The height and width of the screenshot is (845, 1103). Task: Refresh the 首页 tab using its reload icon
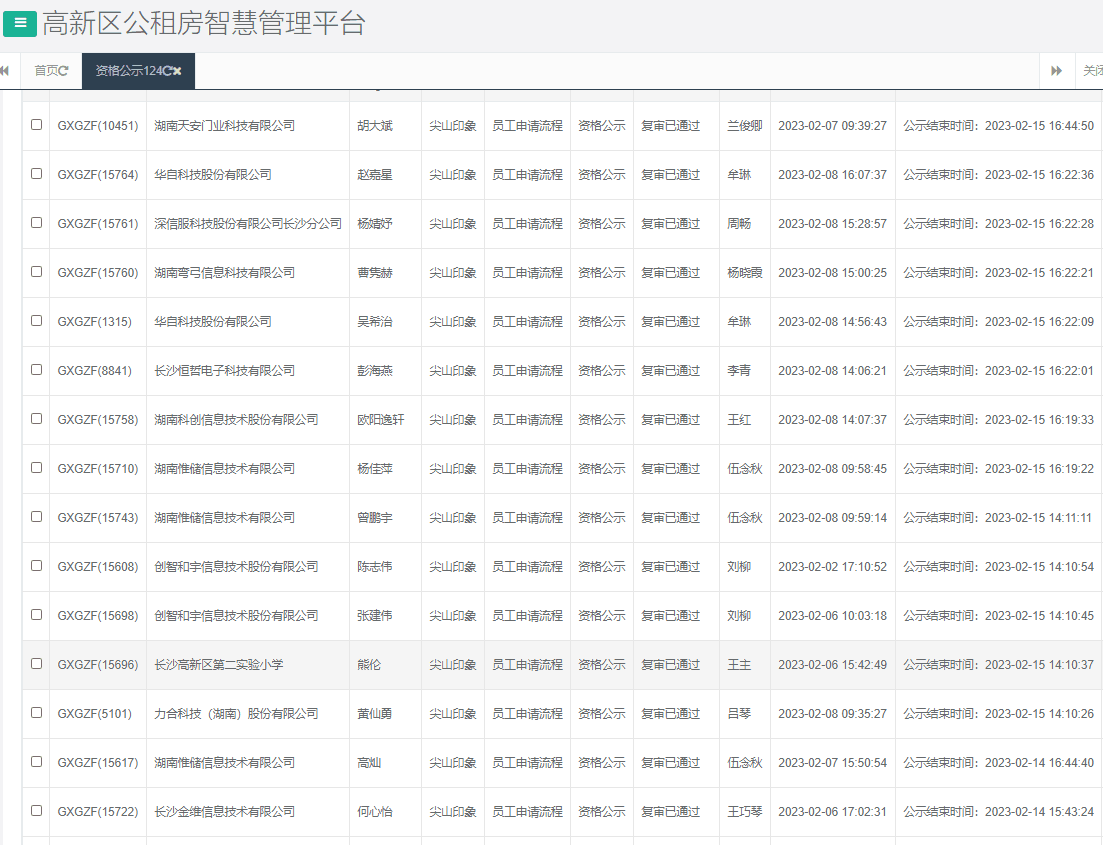(64, 71)
